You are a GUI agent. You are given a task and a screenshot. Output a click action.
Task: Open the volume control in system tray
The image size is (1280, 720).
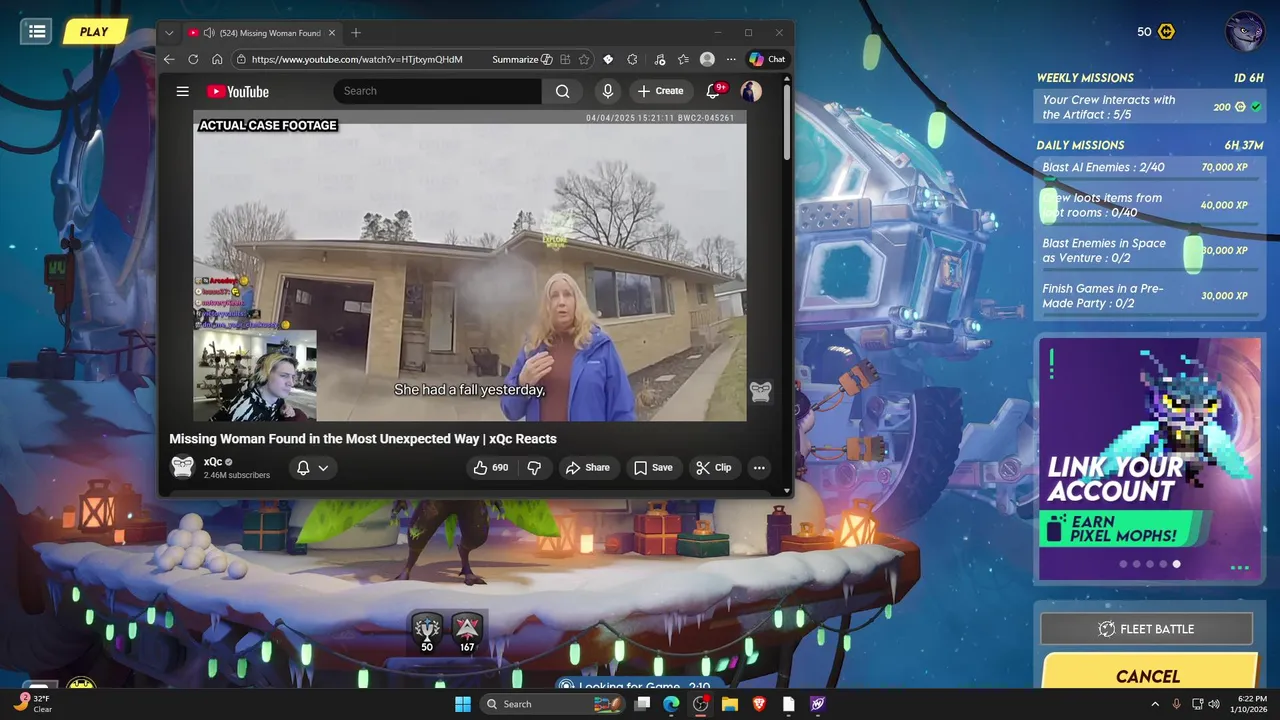click(x=1214, y=704)
